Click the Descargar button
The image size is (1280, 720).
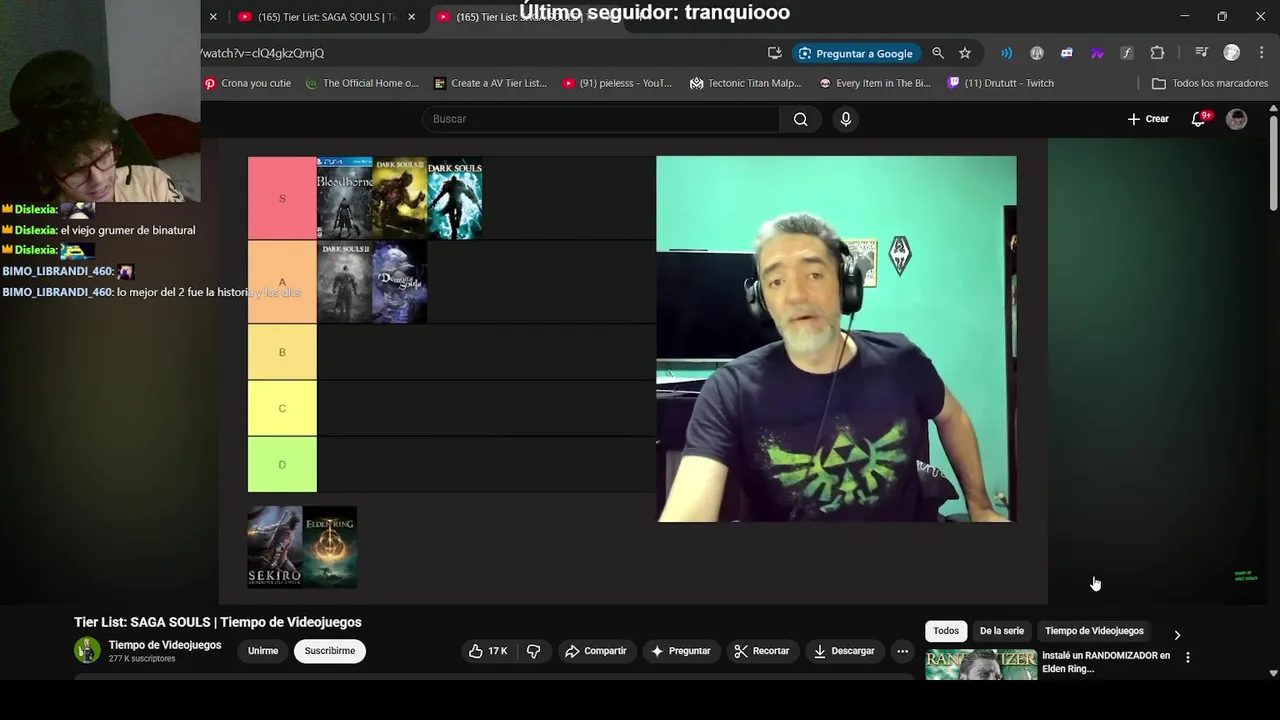click(x=844, y=651)
